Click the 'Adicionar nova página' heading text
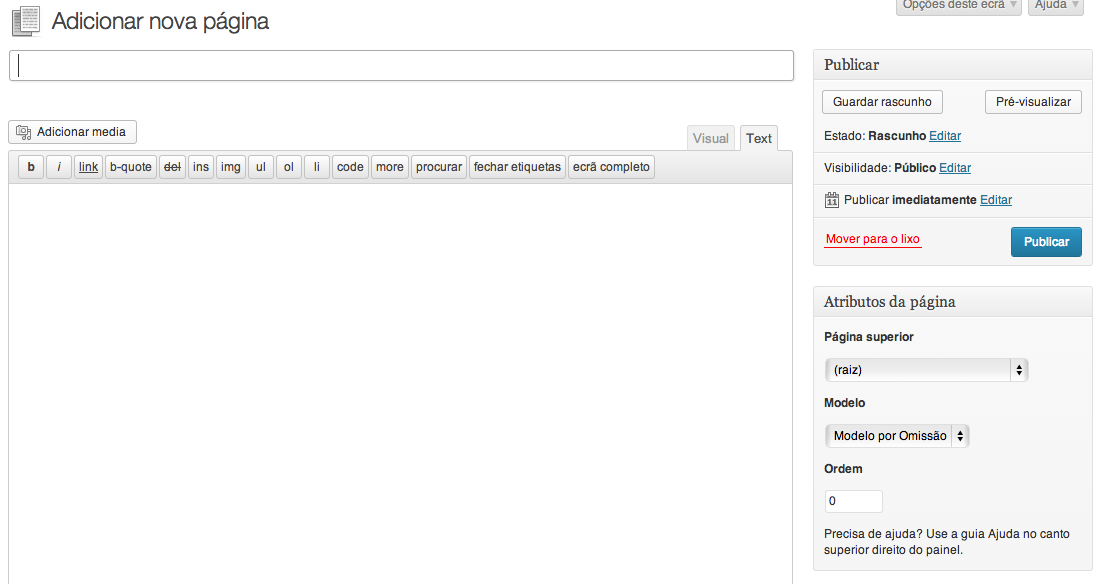Screen dimensions: 1098x584 coord(160,21)
